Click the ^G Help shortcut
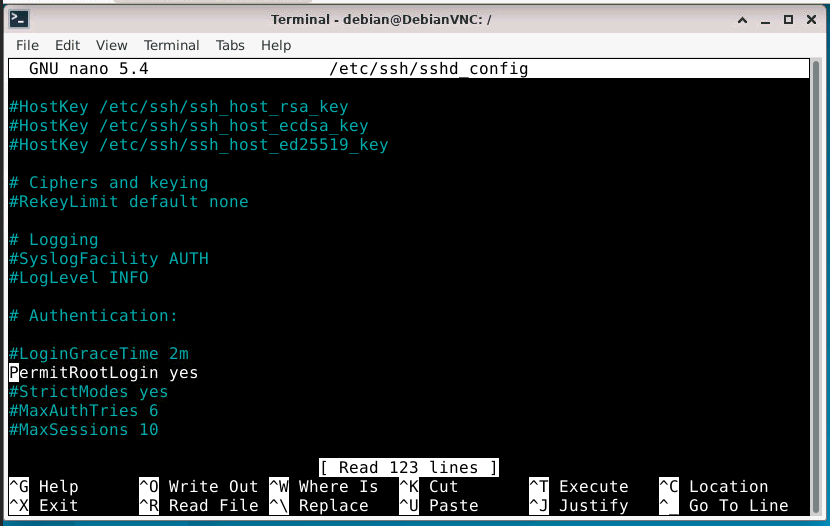 (44, 487)
